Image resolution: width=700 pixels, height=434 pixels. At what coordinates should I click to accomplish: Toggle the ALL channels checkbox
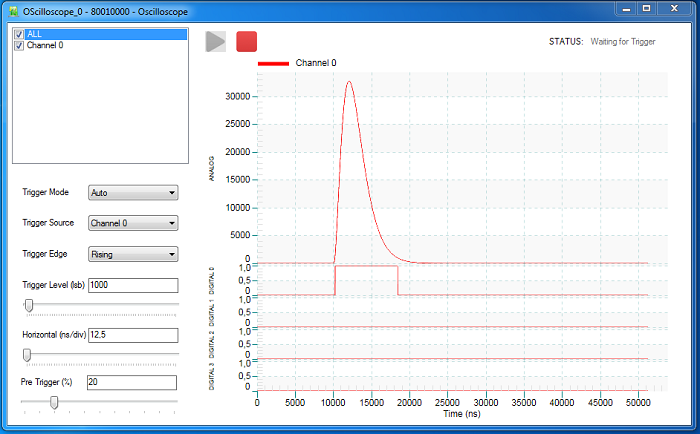click(x=19, y=34)
